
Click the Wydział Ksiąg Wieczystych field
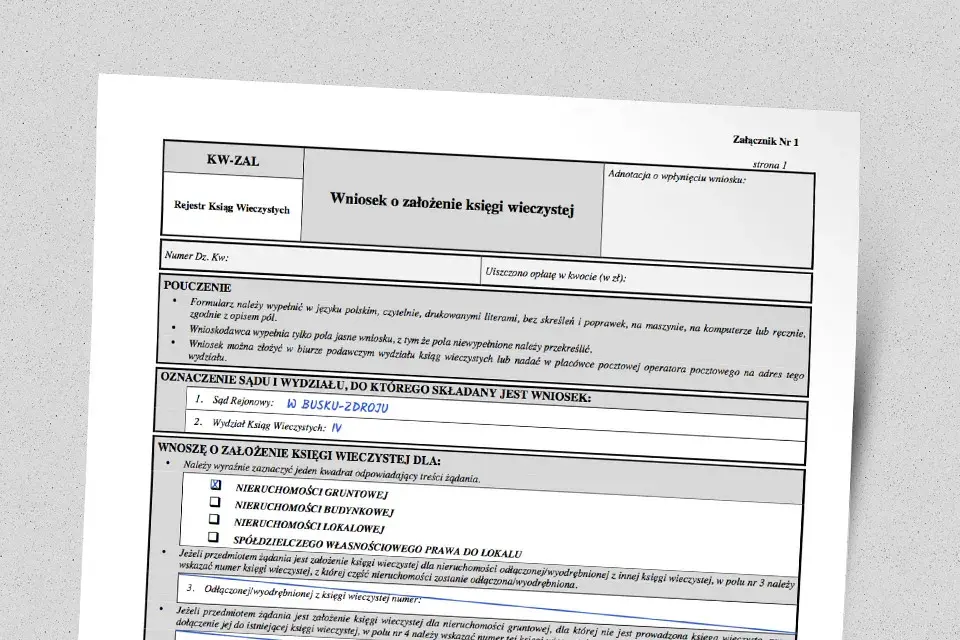(495, 429)
